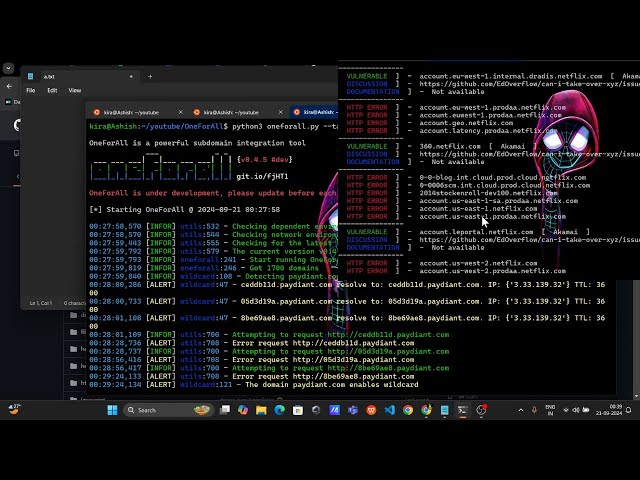Click account.geo.netflix.com line
Image resolution: width=640 pixels, height=480 pixels.
(466, 123)
